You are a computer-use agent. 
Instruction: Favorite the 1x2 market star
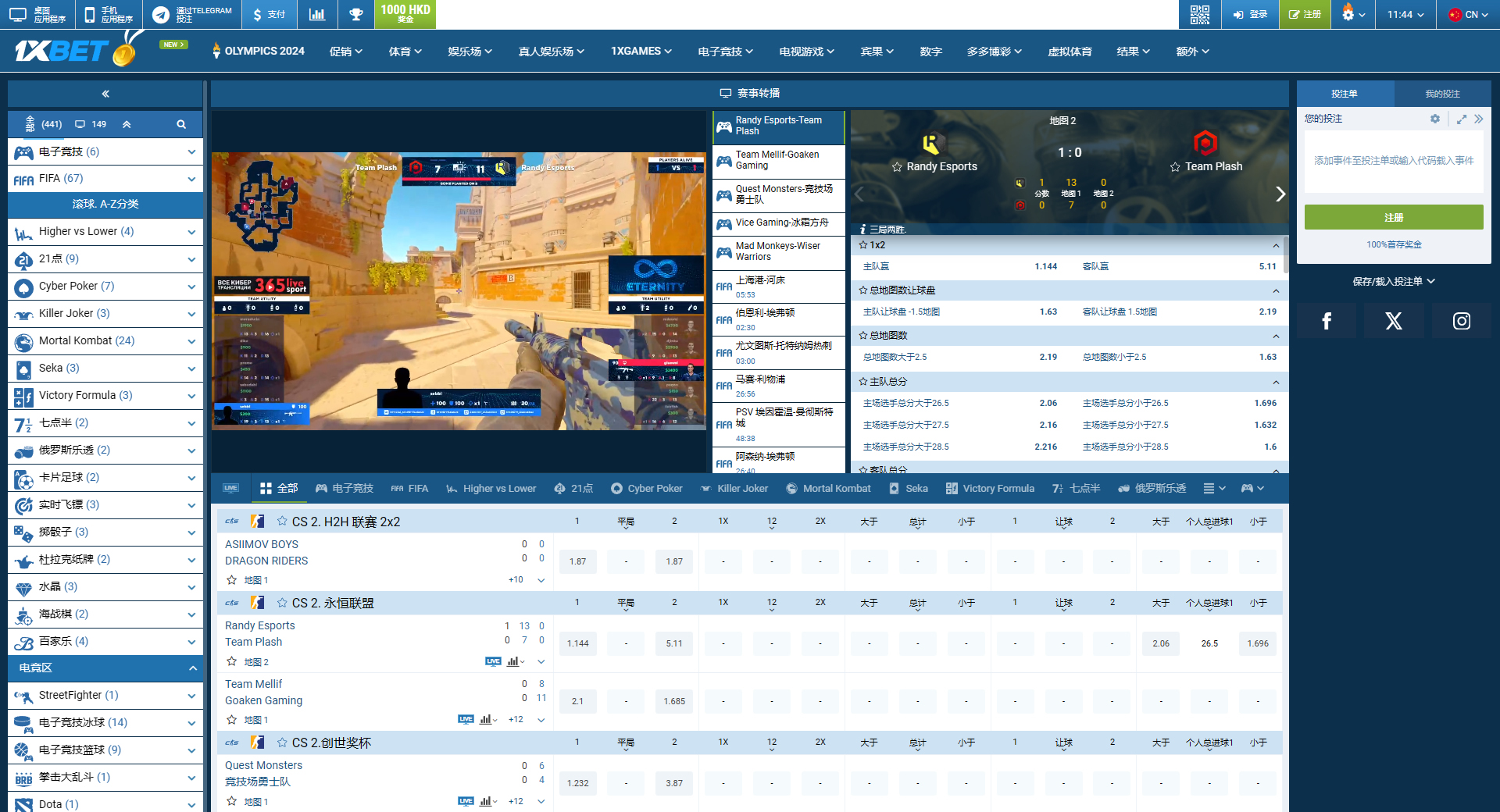point(863,244)
